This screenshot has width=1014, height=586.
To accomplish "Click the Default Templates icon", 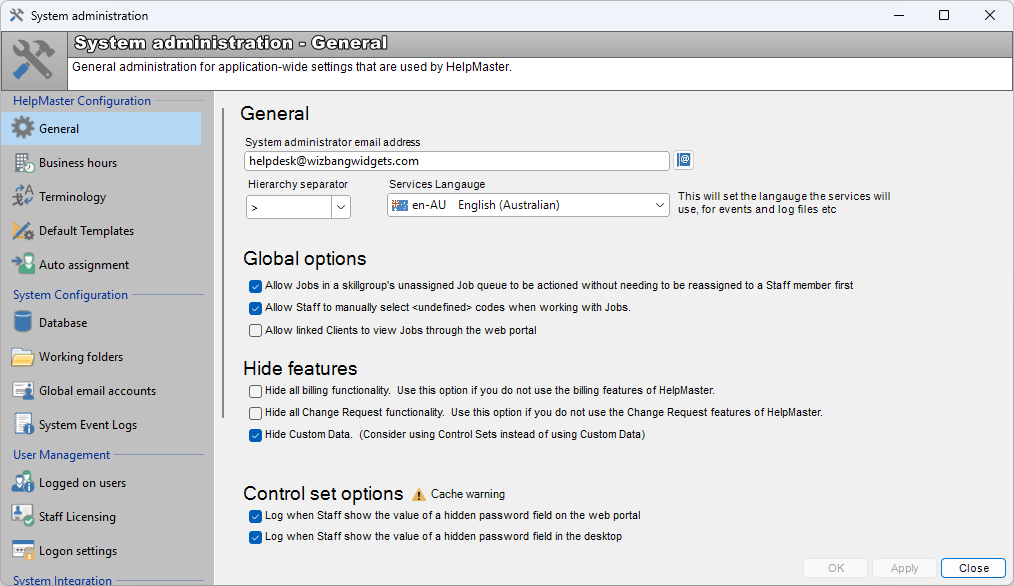I will tap(23, 230).
